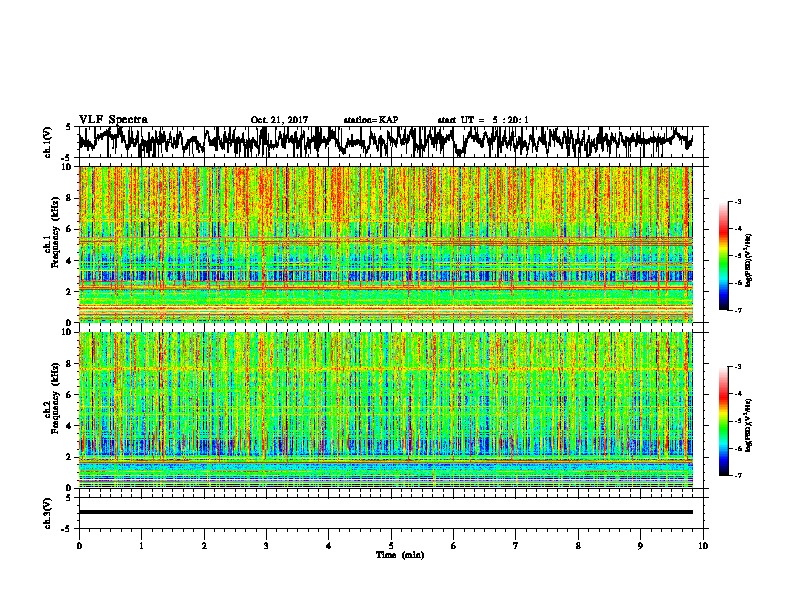Select the 'Oct. 21, 2017' date label
Image resolution: width=792 pixels, height=612 pixels.
coord(279,120)
